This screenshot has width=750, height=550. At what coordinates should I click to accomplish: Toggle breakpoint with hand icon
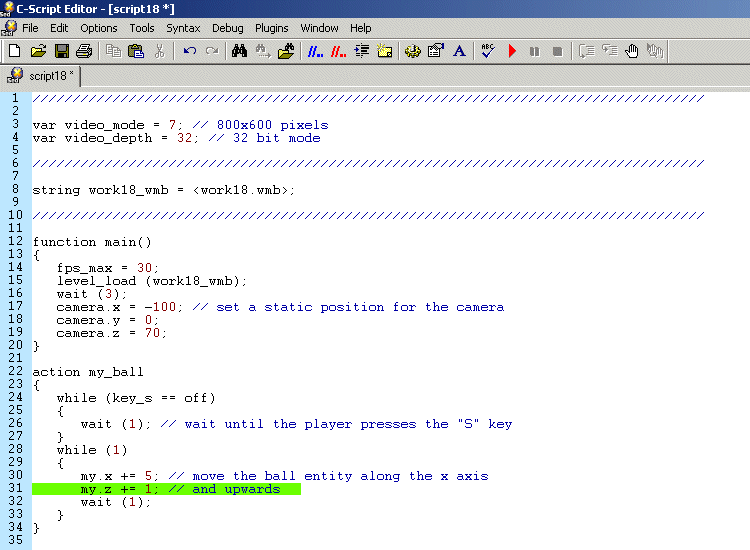[x=632, y=50]
